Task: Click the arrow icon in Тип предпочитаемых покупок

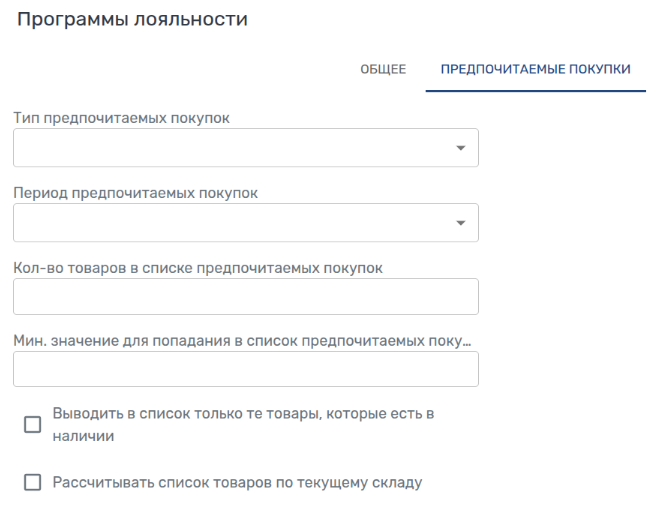Action: 461,148
